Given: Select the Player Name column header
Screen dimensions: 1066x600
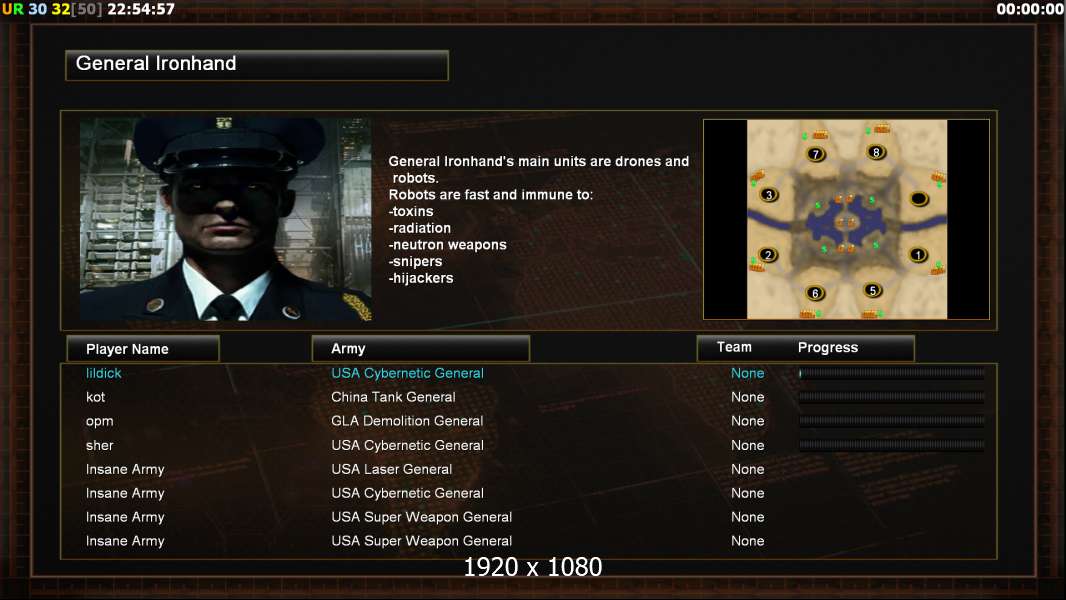Looking at the screenshot, I should [x=143, y=349].
